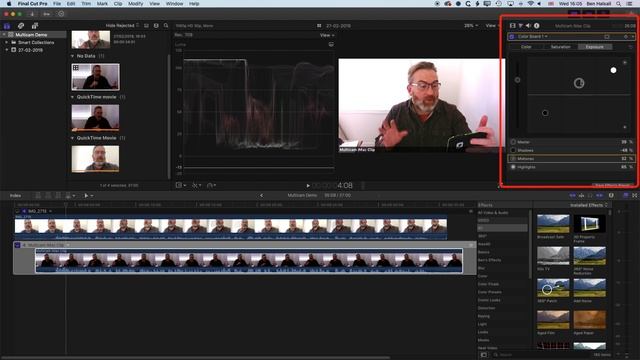The height and width of the screenshot is (360, 640).
Task: Select the Shadows exposure control
Action: coord(571,150)
